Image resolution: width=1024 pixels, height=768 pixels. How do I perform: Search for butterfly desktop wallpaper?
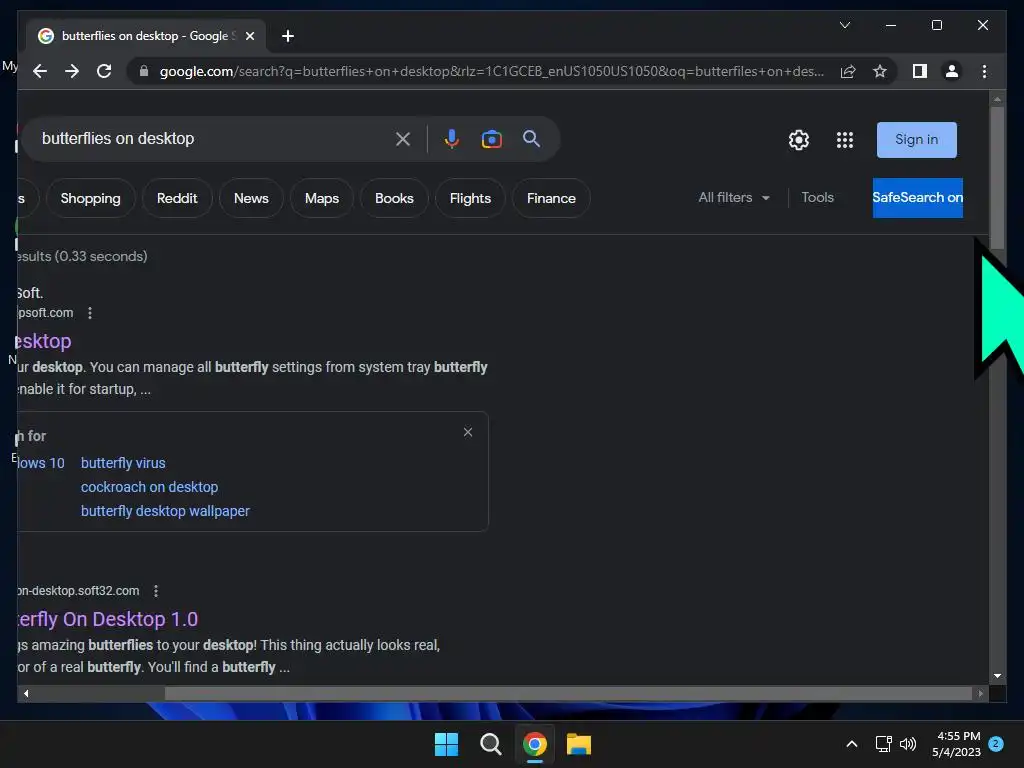[x=165, y=511]
